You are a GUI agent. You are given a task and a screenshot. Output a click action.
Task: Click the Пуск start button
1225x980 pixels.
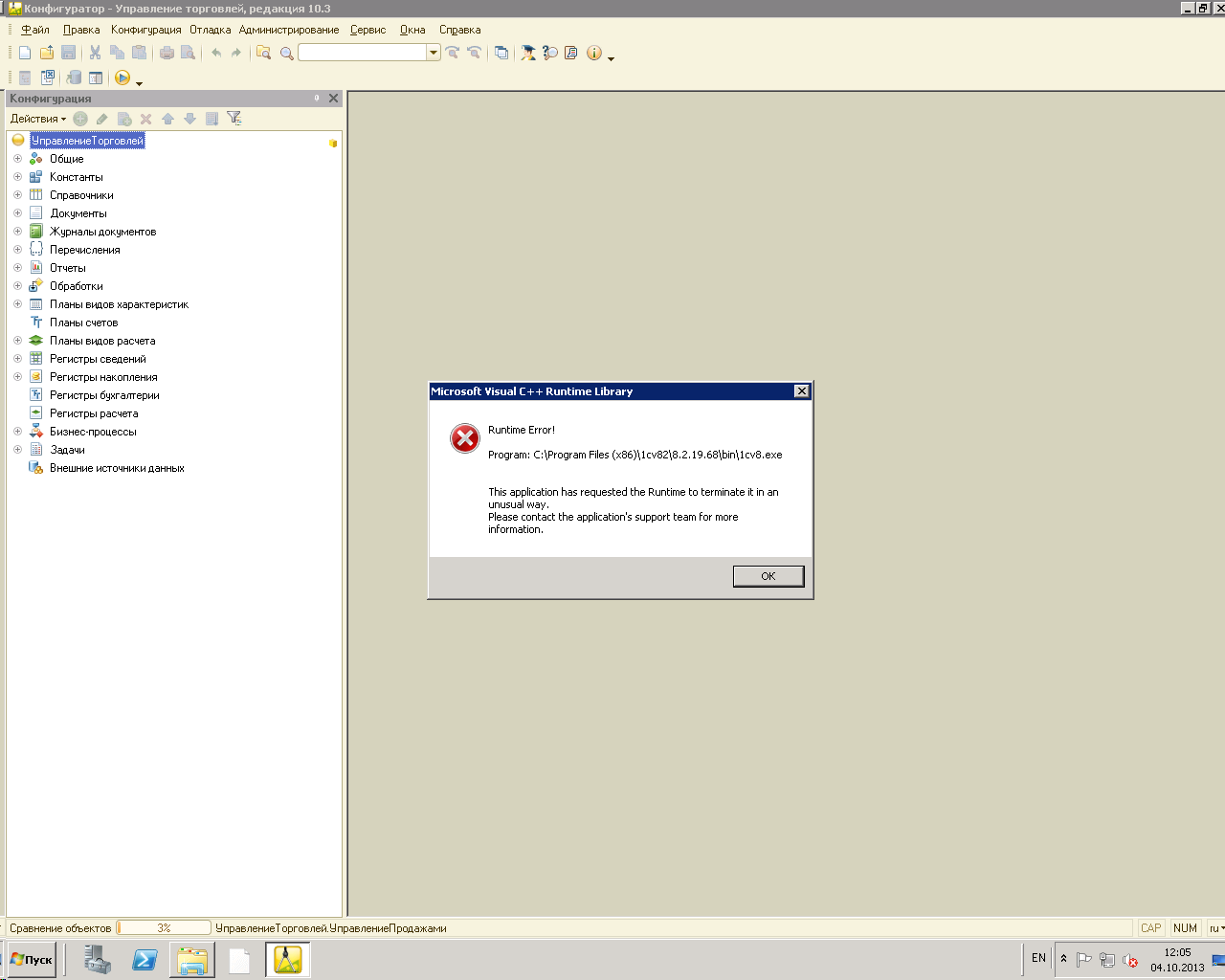click(x=32, y=960)
